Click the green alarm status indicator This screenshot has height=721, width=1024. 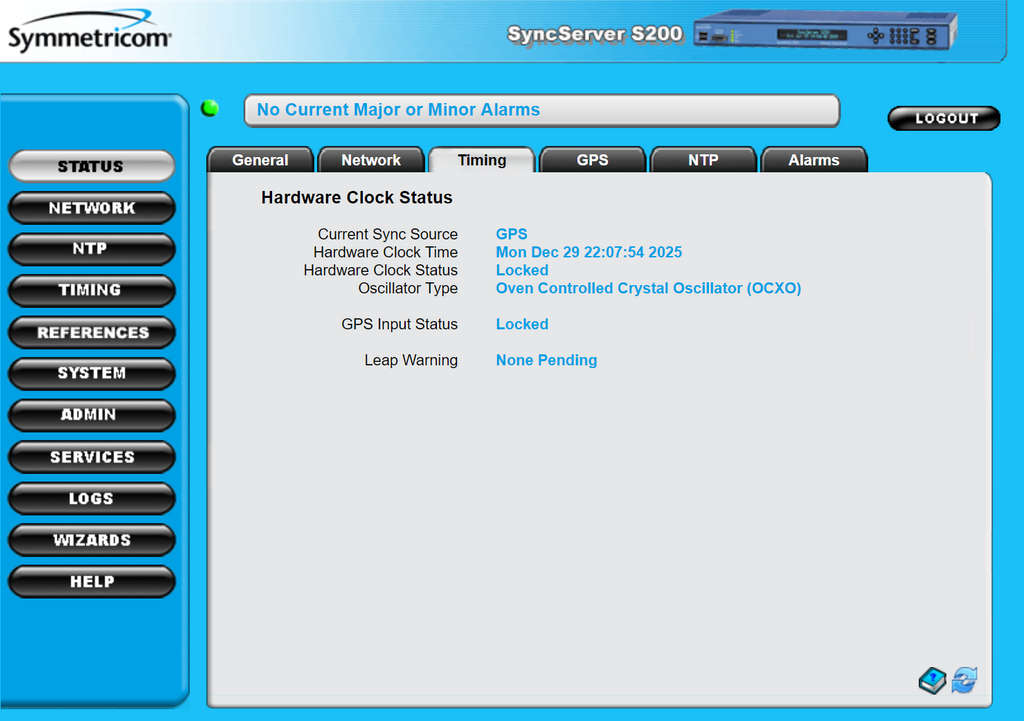click(210, 108)
